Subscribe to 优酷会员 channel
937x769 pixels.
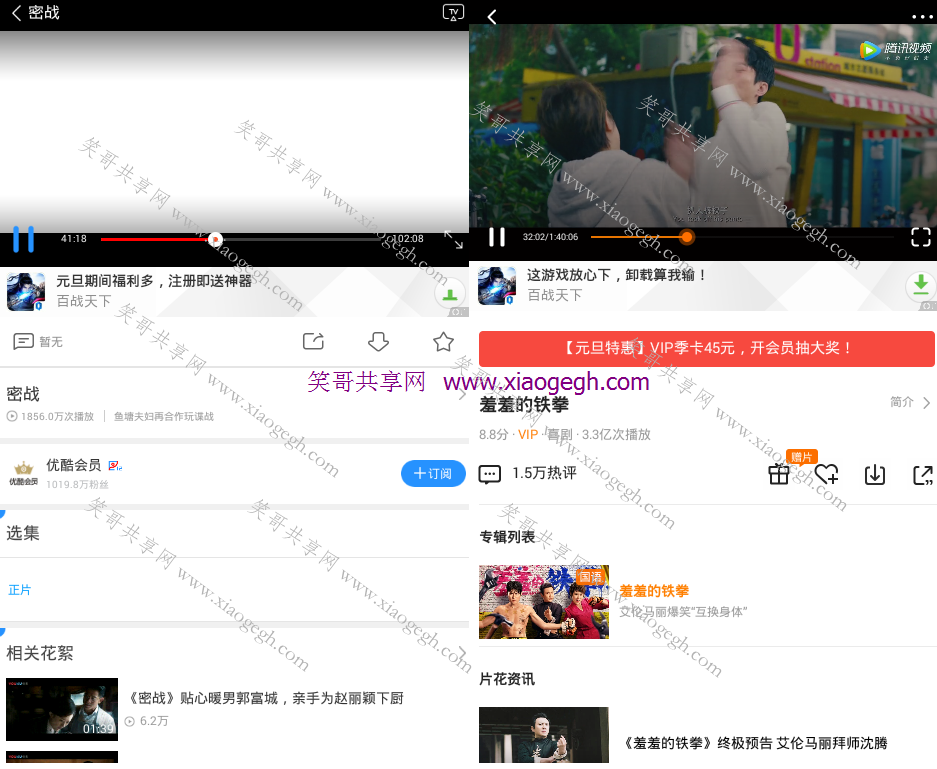click(433, 473)
